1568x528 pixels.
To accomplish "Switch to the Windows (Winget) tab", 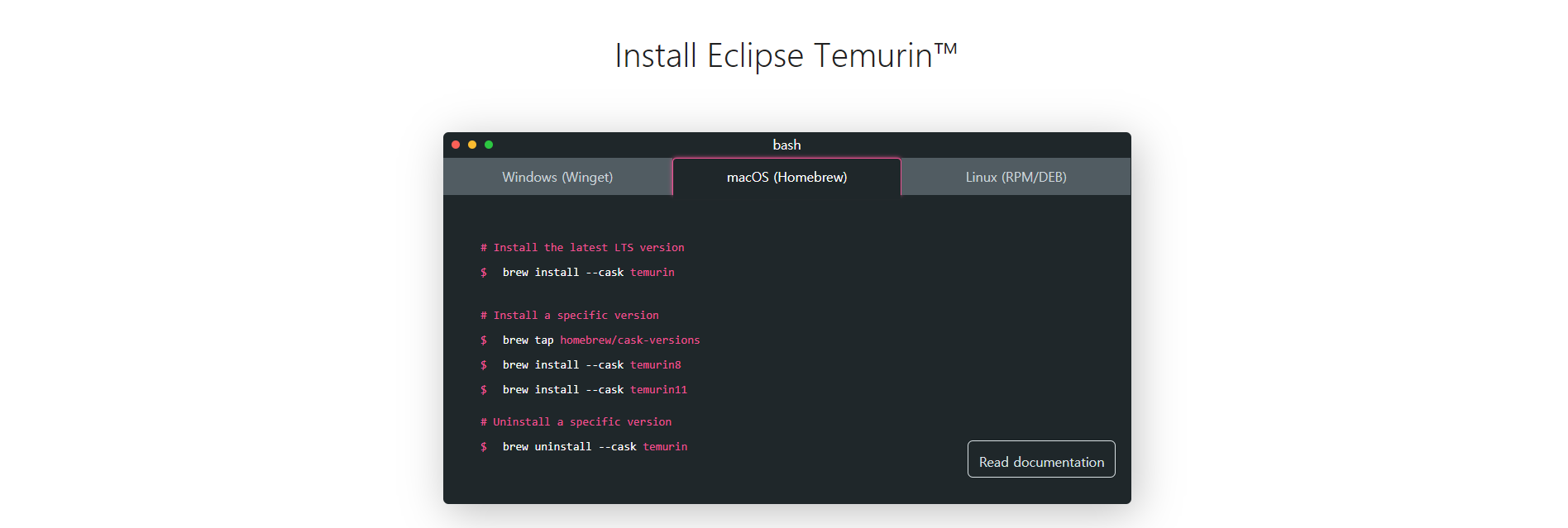I will (557, 177).
